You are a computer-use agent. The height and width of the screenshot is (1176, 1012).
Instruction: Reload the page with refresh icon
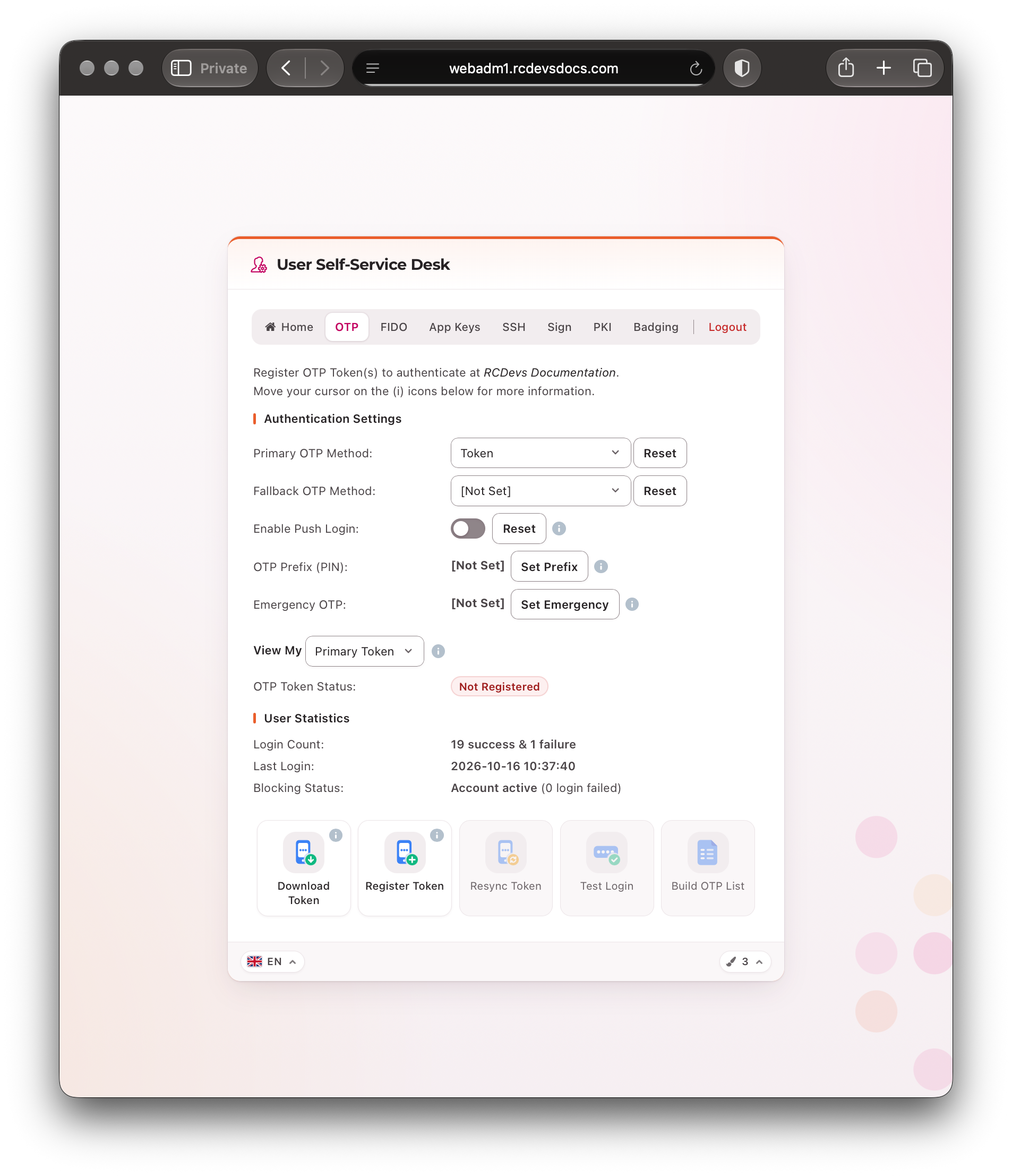[696, 69]
